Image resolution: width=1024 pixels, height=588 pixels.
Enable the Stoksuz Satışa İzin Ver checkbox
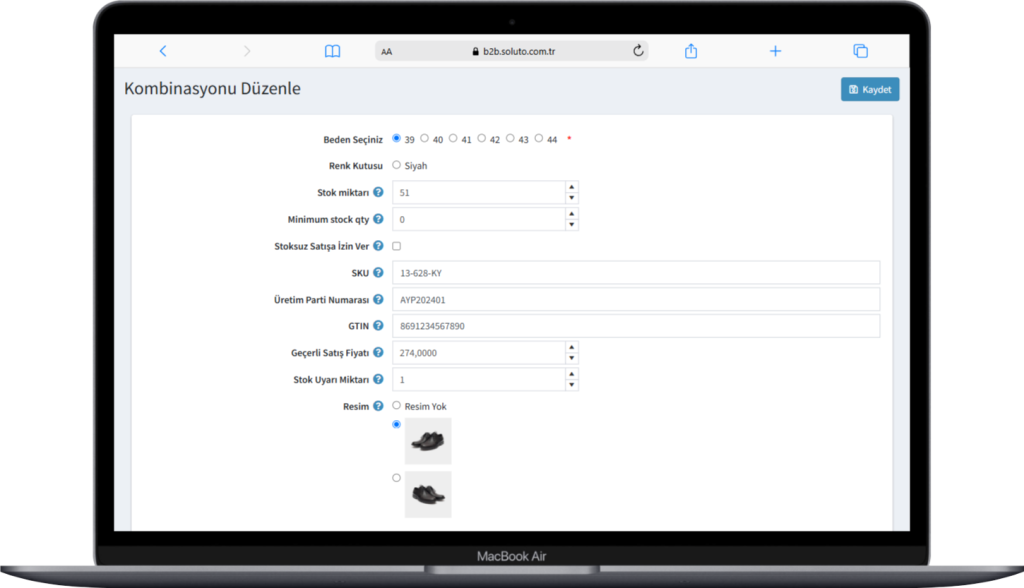pyautogui.click(x=396, y=246)
